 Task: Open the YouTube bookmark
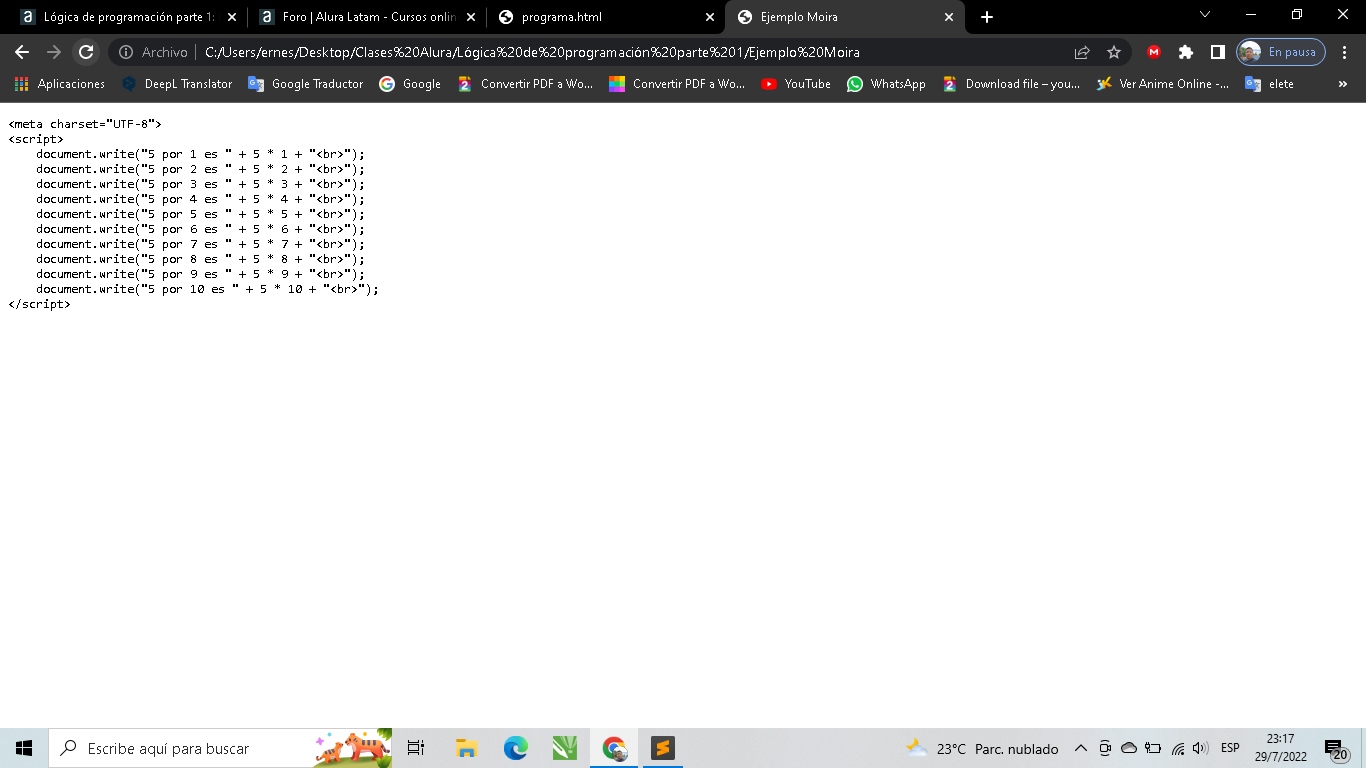[x=796, y=84]
